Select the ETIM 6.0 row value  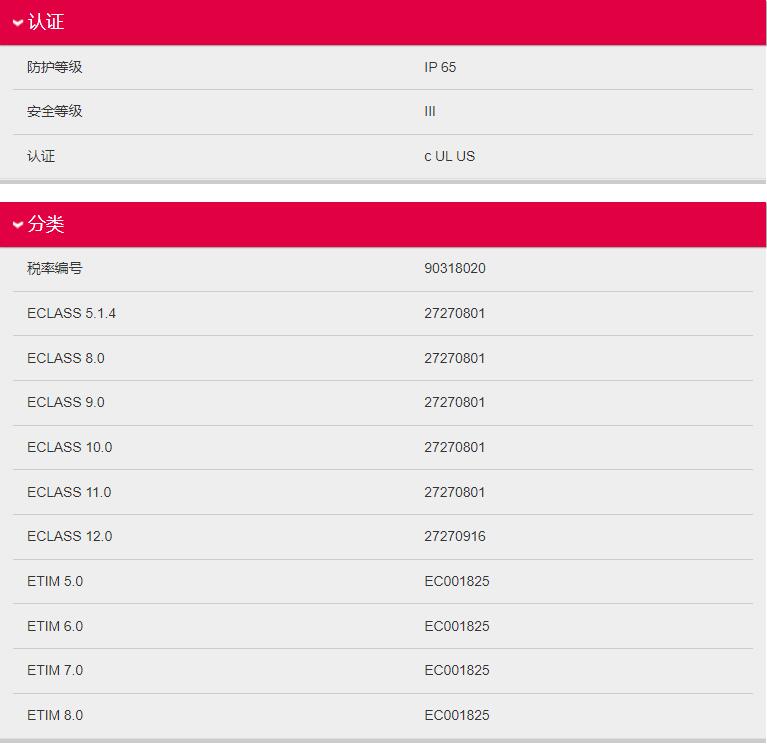click(x=457, y=626)
